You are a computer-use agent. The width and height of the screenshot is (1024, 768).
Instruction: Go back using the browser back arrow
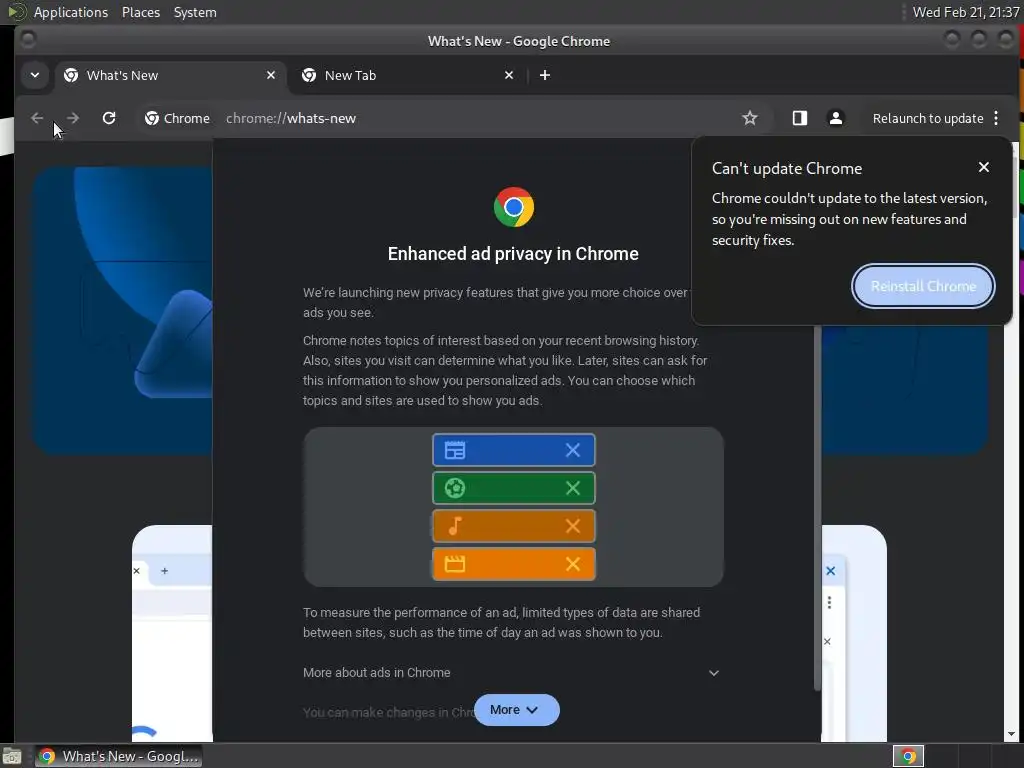(x=37, y=118)
